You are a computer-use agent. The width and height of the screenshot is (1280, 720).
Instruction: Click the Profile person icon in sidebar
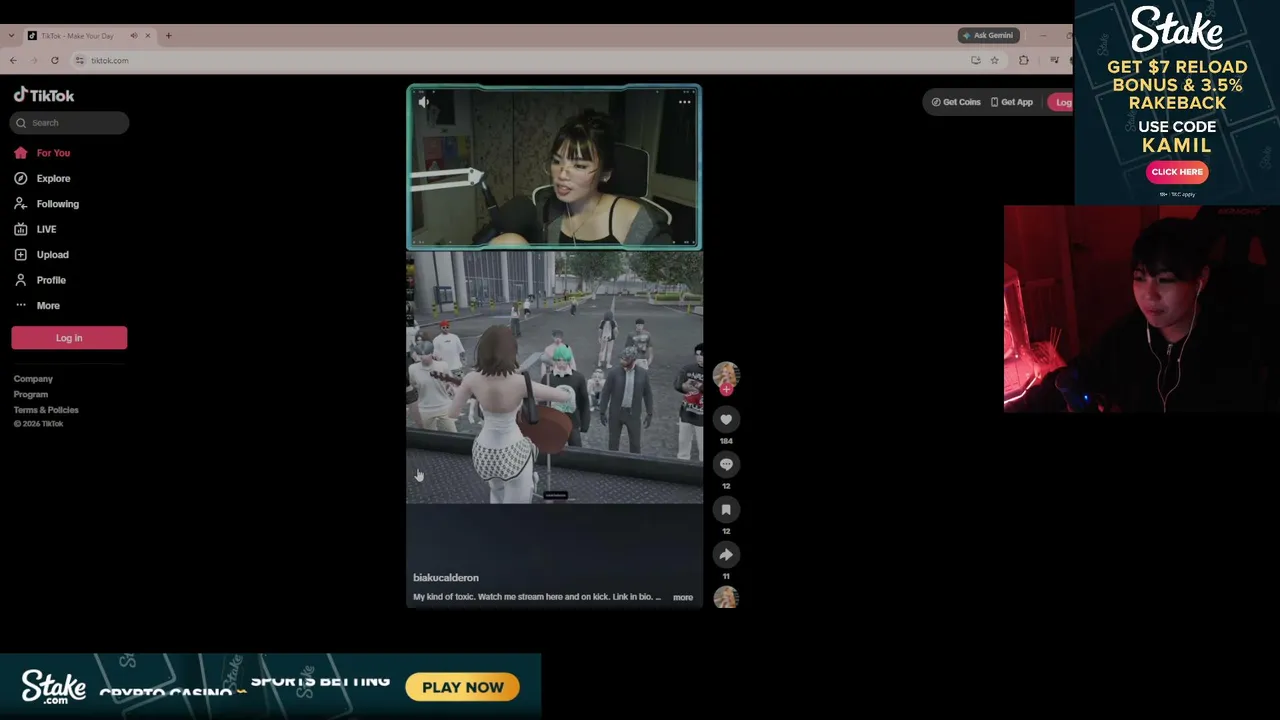click(x=21, y=280)
